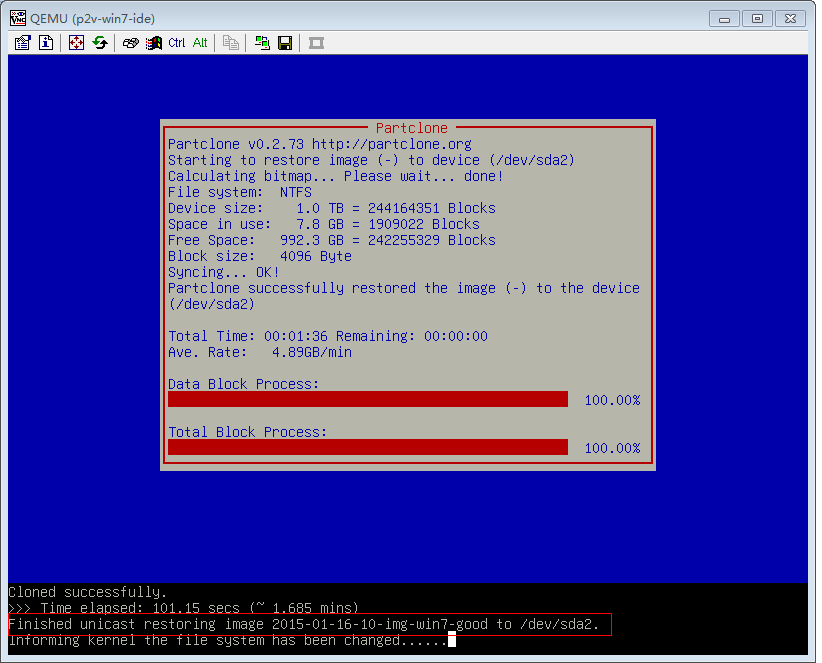Open the VNC window system menu icon
This screenshot has height=663, width=822.
[x=18, y=18]
